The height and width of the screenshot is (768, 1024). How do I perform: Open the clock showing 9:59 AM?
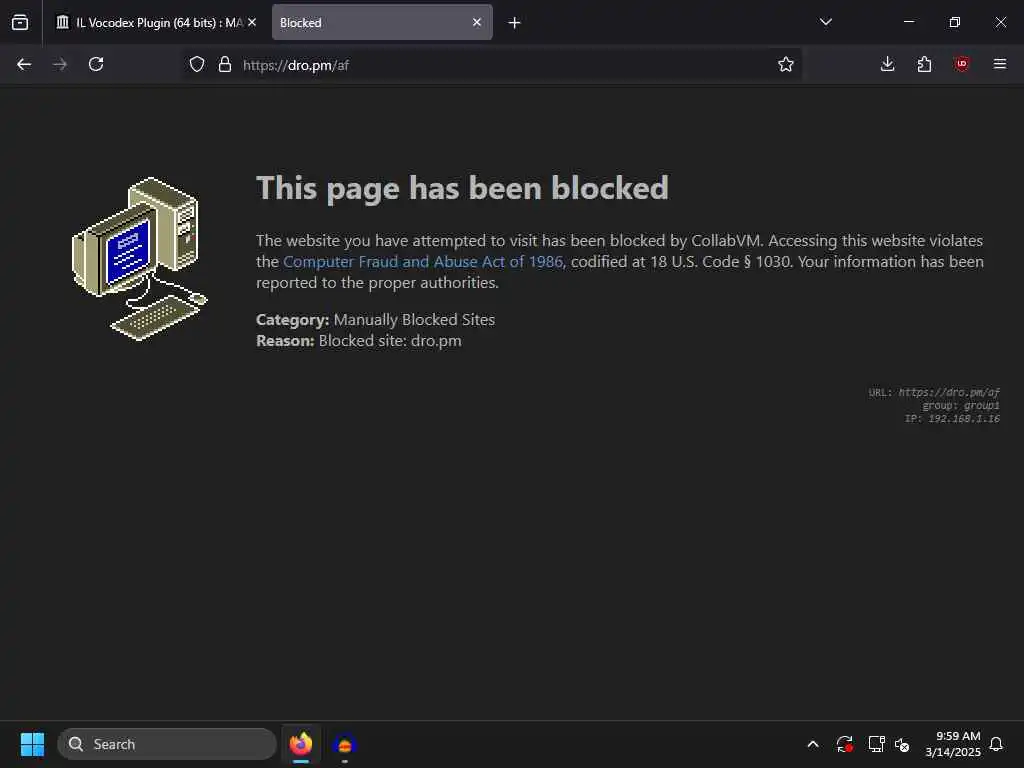pos(953,744)
